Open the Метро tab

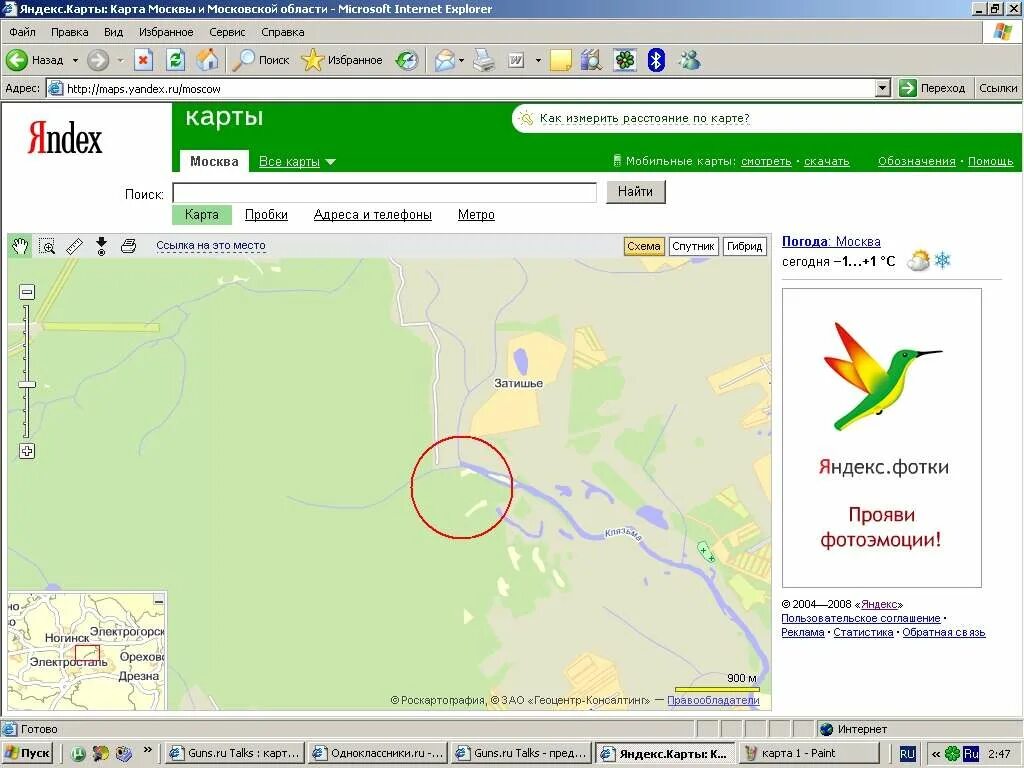(476, 214)
